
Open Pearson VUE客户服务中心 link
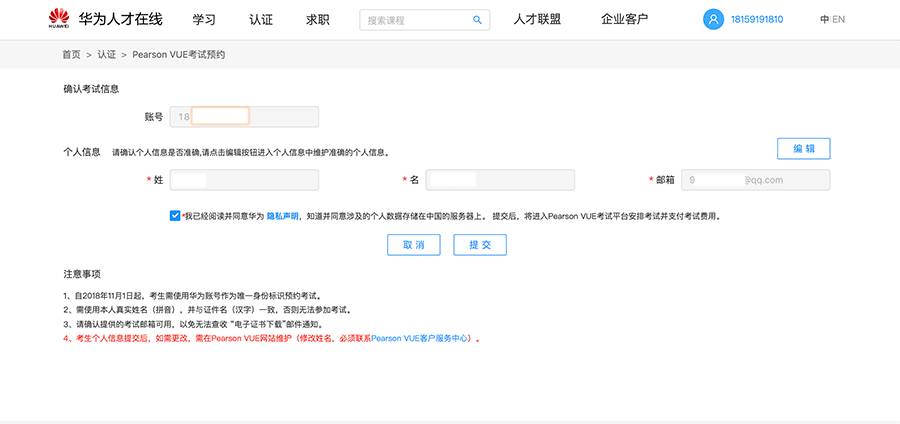[x=422, y=339]
